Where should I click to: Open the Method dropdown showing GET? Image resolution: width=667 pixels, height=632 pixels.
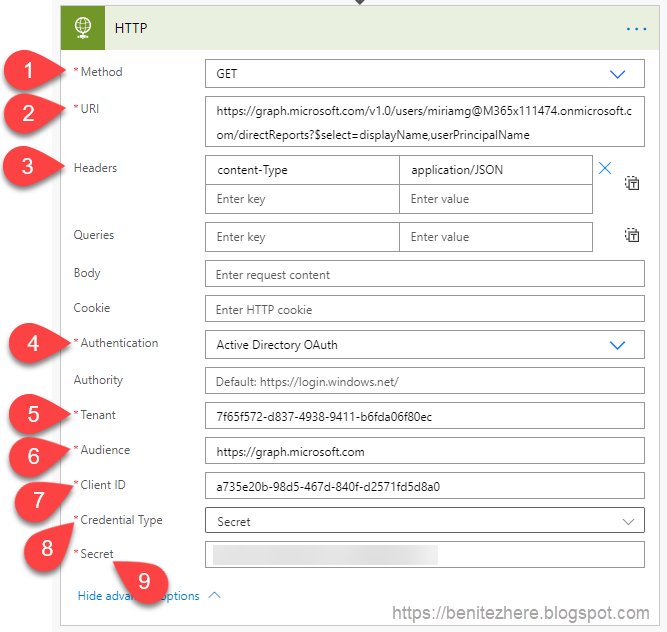point(425,74)
